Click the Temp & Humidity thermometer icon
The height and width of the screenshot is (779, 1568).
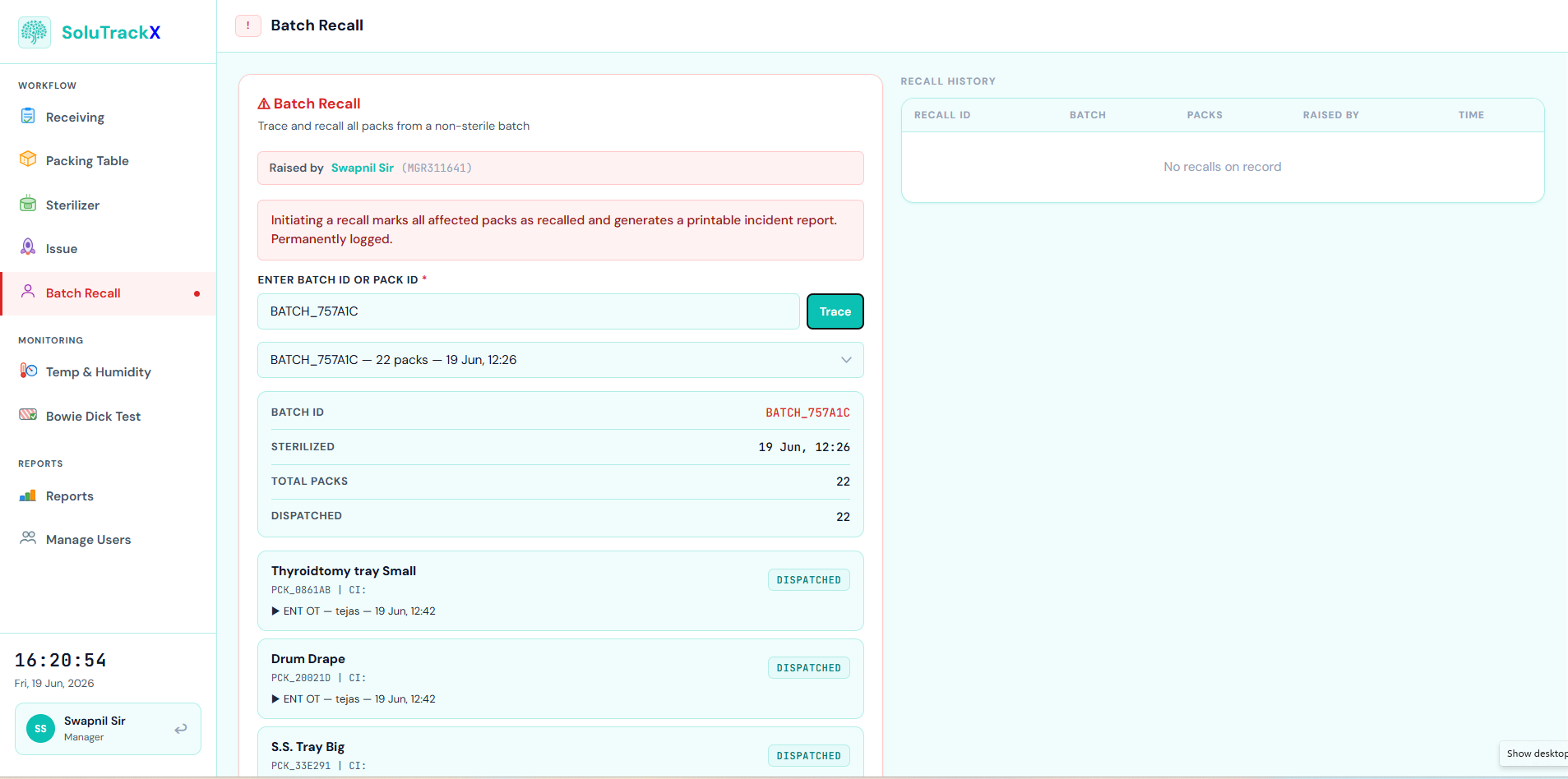(28, 371)
